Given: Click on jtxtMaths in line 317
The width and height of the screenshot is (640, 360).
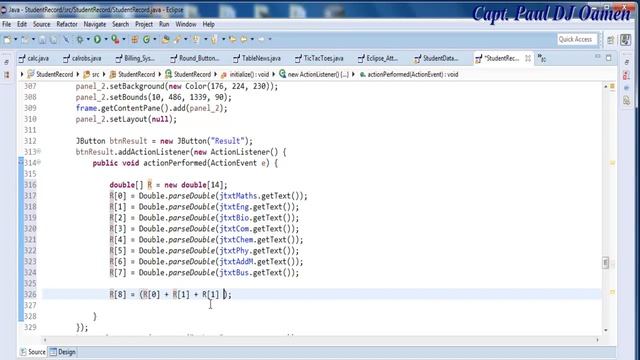Looking at the screenshot, I should pyautogui.click(x=238, y=196).
